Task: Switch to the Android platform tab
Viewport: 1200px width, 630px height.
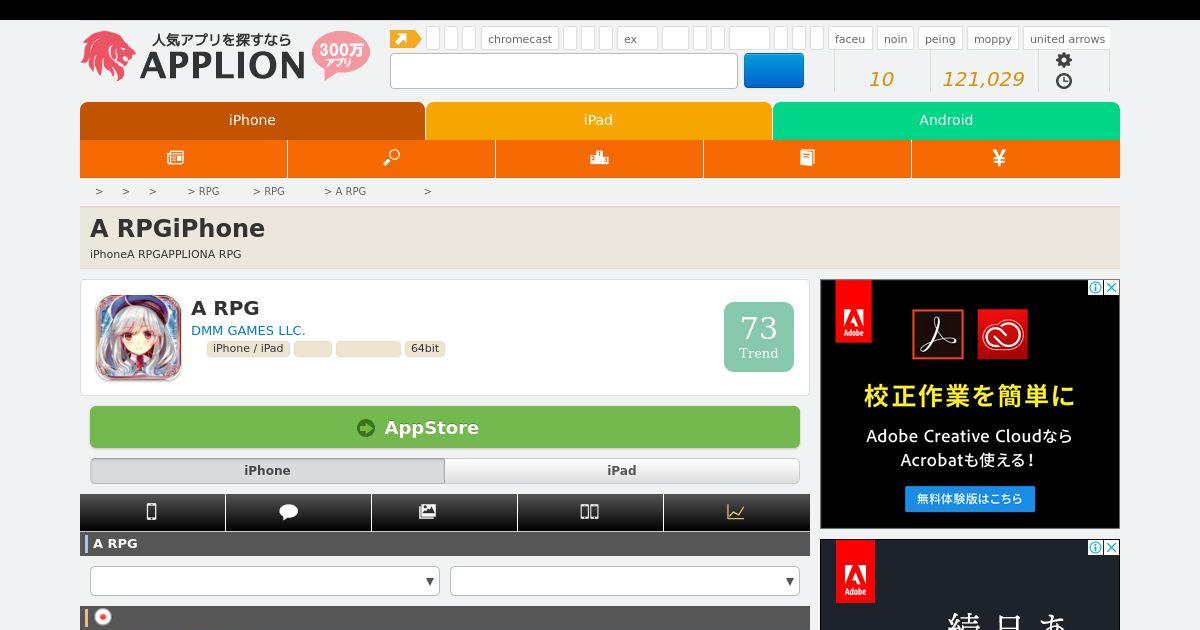Action: [x=946, y=120]
